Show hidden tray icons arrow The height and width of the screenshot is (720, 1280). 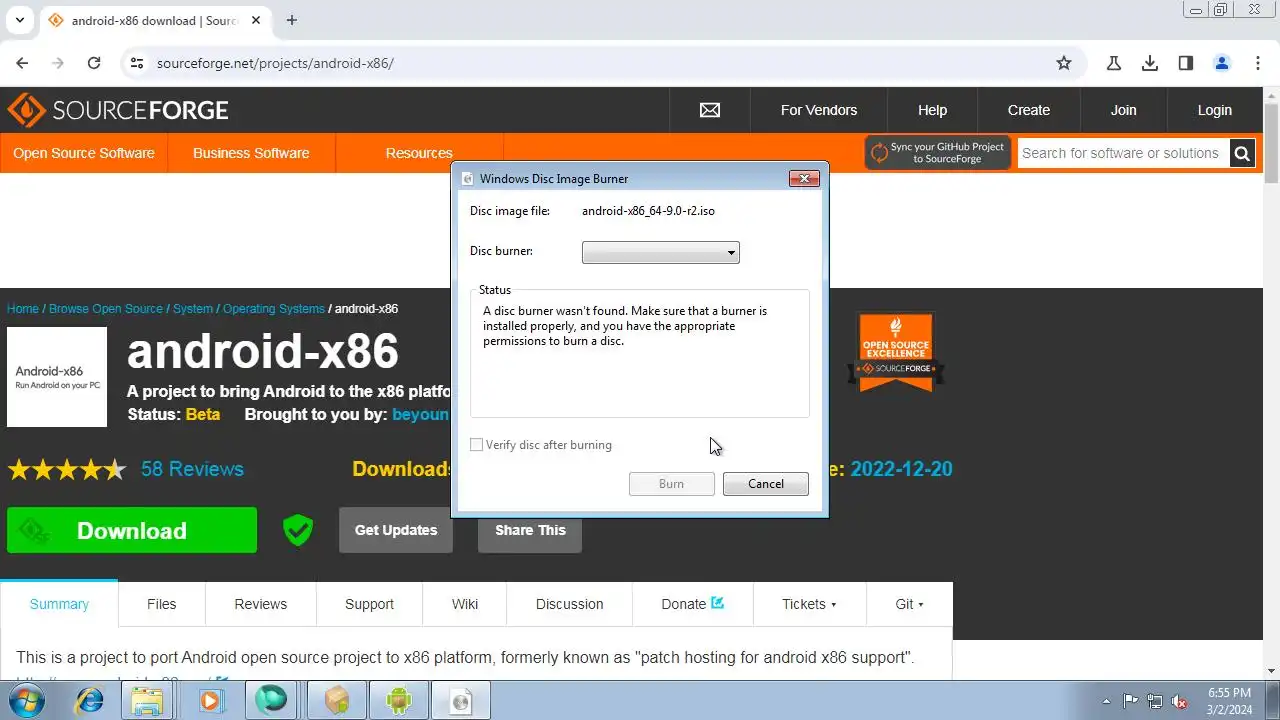tap(1106, 701)
